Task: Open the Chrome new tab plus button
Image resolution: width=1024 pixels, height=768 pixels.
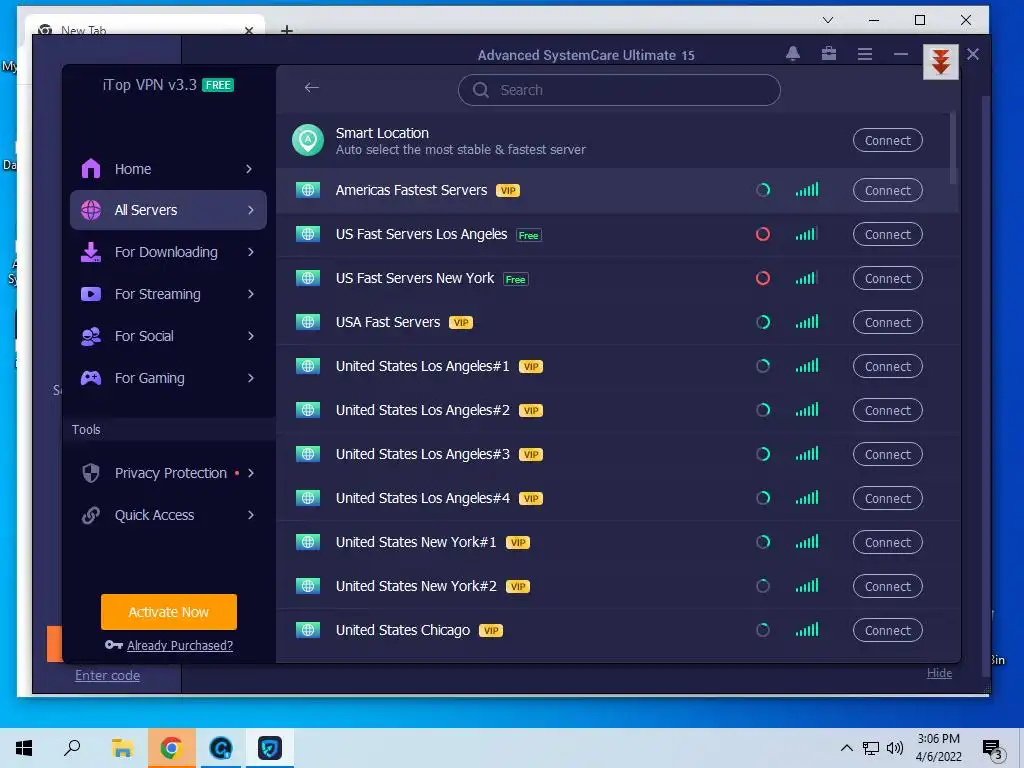Action: [287, 30]
